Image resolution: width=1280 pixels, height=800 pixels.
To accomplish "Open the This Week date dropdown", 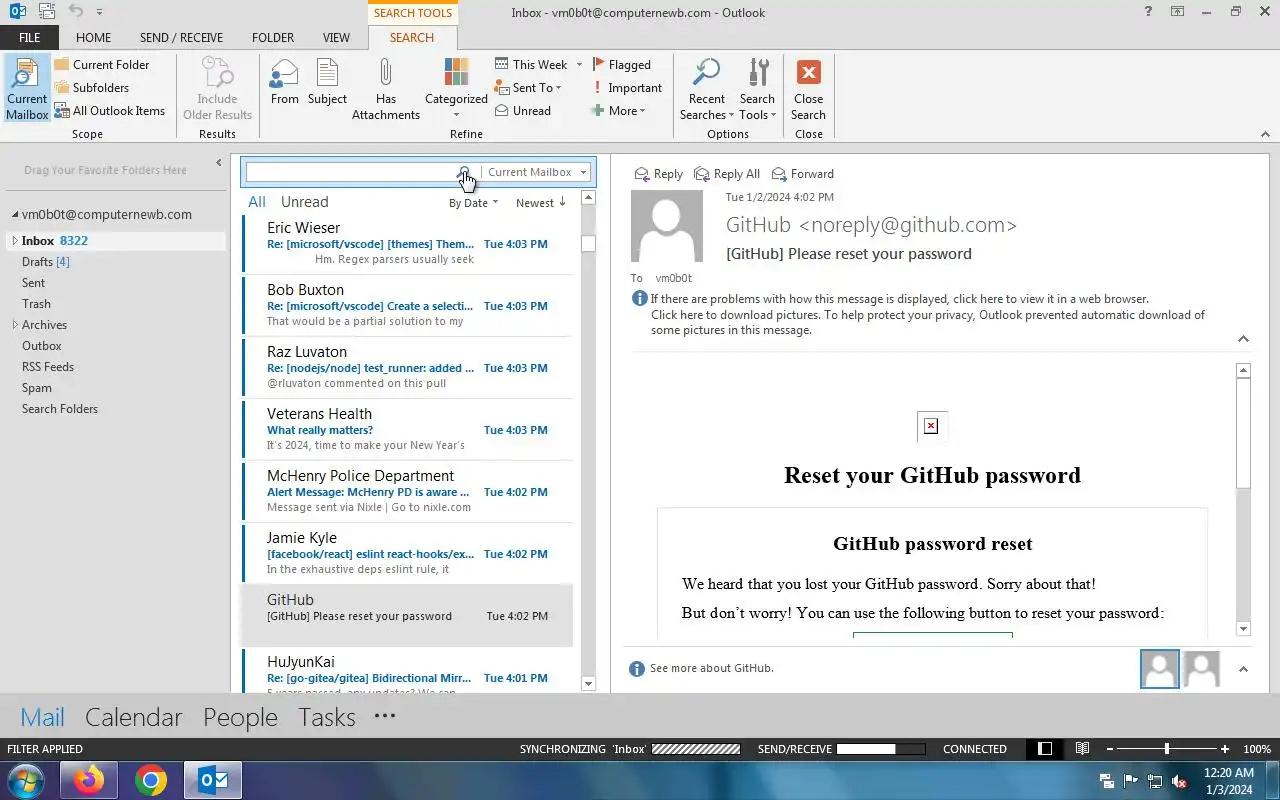I will pyautogui.click(x=538, y=64).
